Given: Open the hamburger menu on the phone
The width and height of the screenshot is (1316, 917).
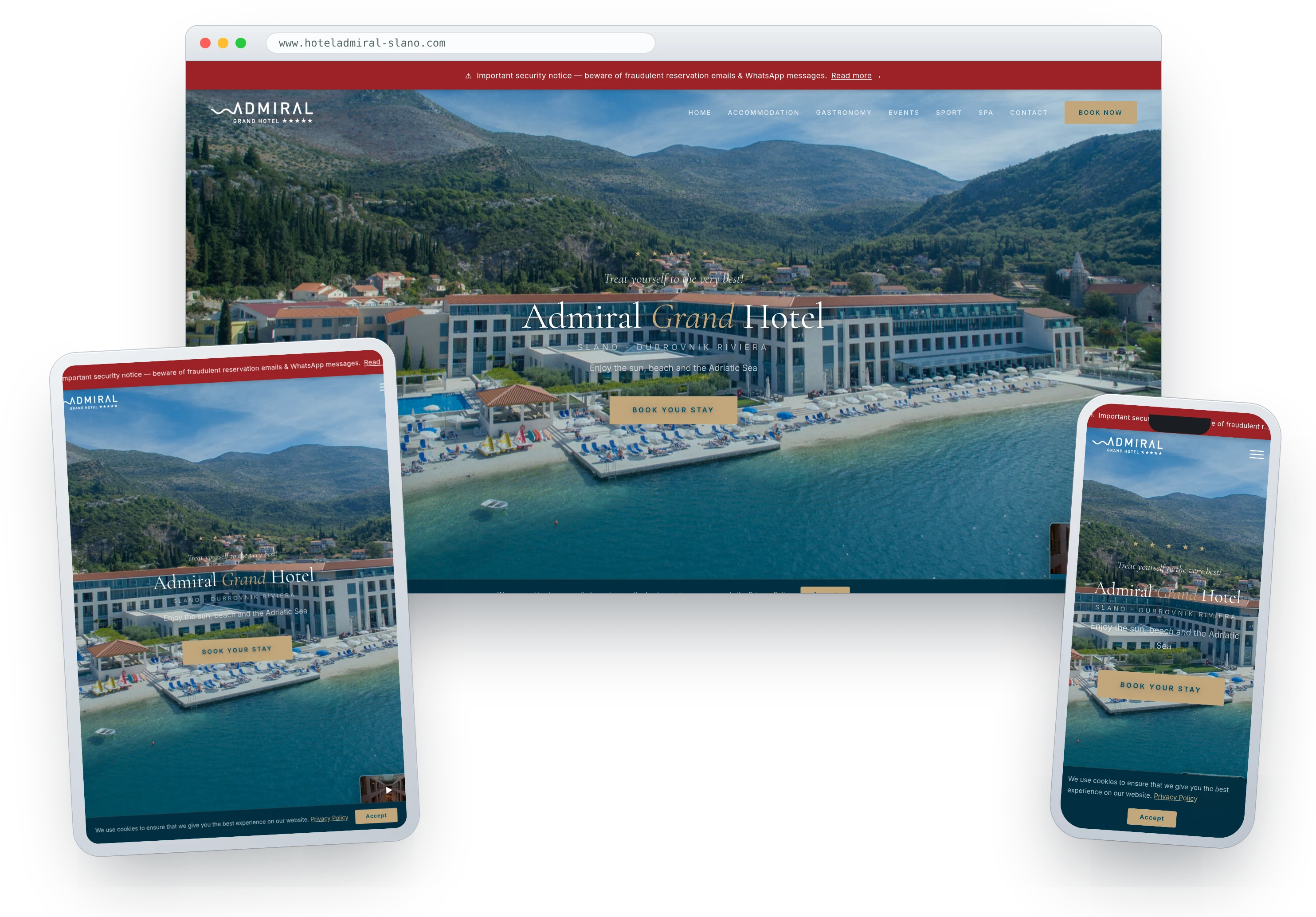Looking at the screenshot, I should click(x=1257, y=455).
